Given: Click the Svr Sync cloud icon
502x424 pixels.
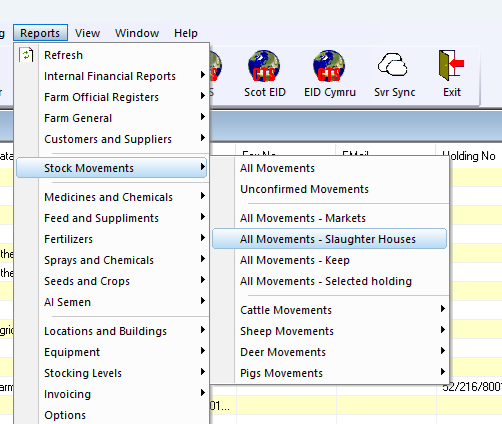Looking at the screenshot, I should [x=393, y=65].
